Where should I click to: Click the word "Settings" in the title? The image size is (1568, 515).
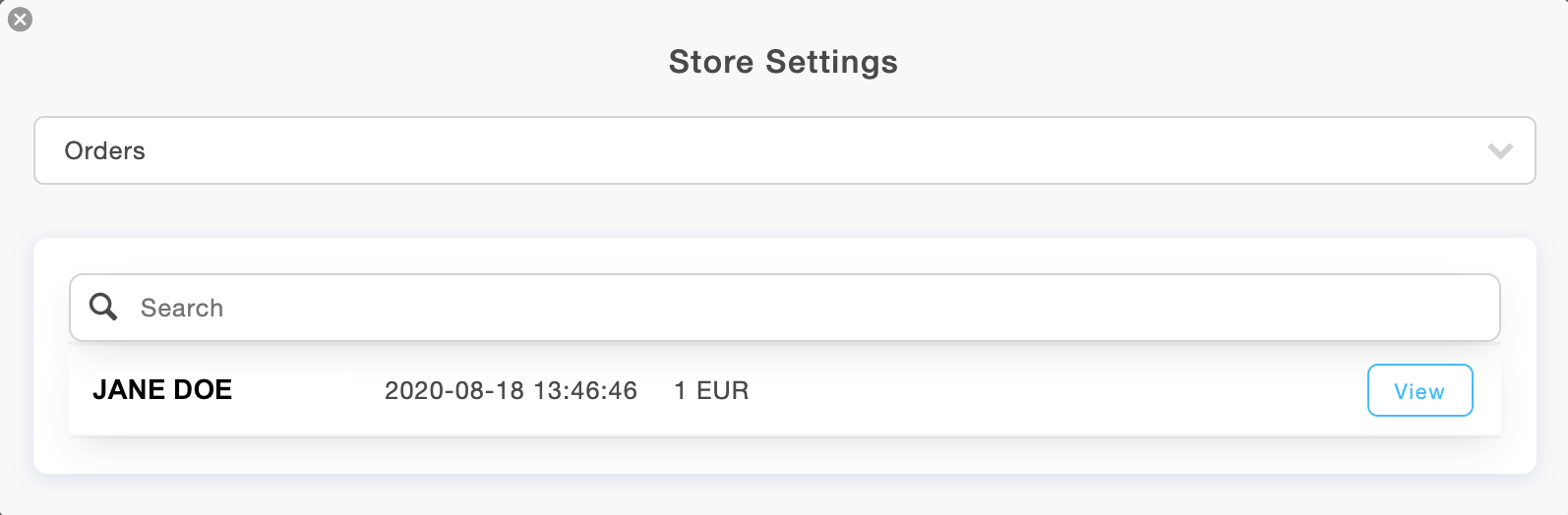[x=831, y=62]
